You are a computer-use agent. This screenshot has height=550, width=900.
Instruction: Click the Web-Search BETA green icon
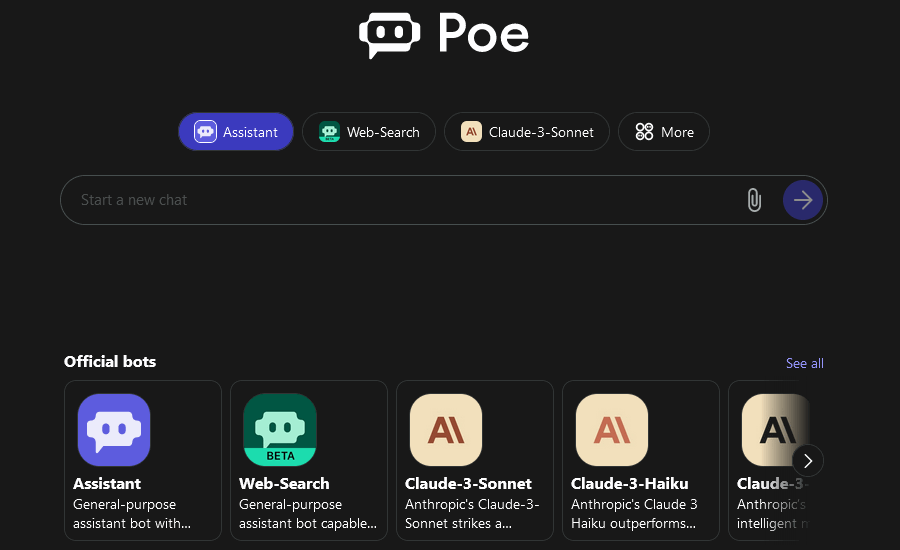tap(280, 429)
